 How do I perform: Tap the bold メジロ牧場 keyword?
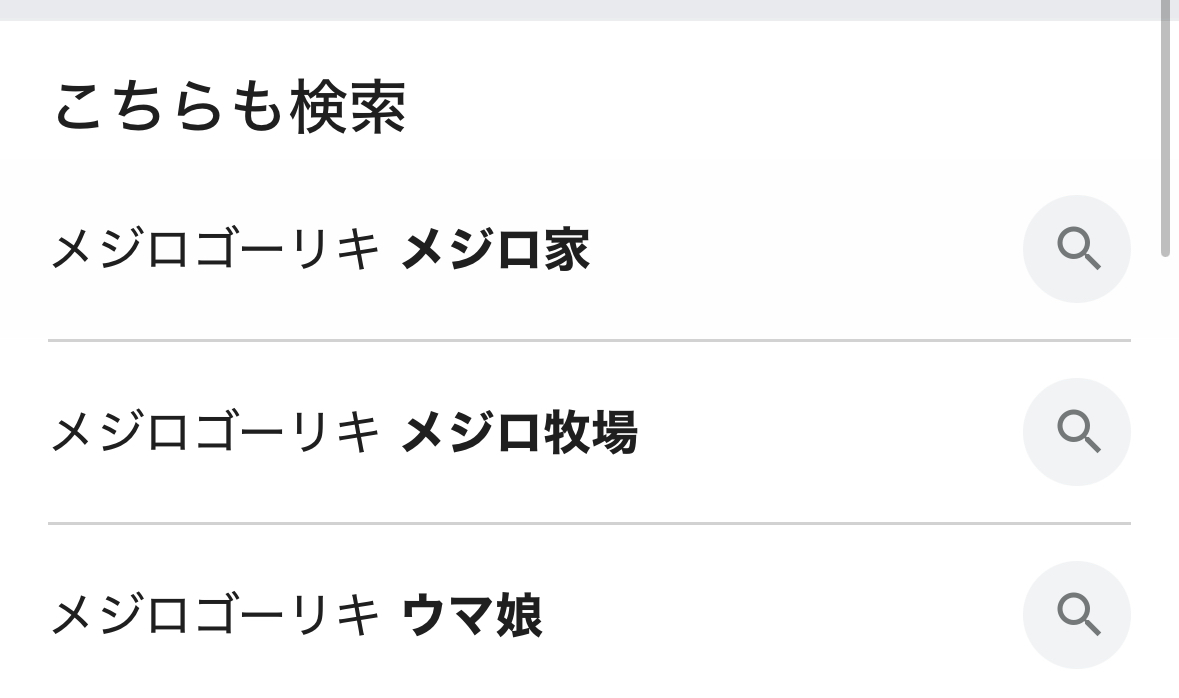(519, 433)
